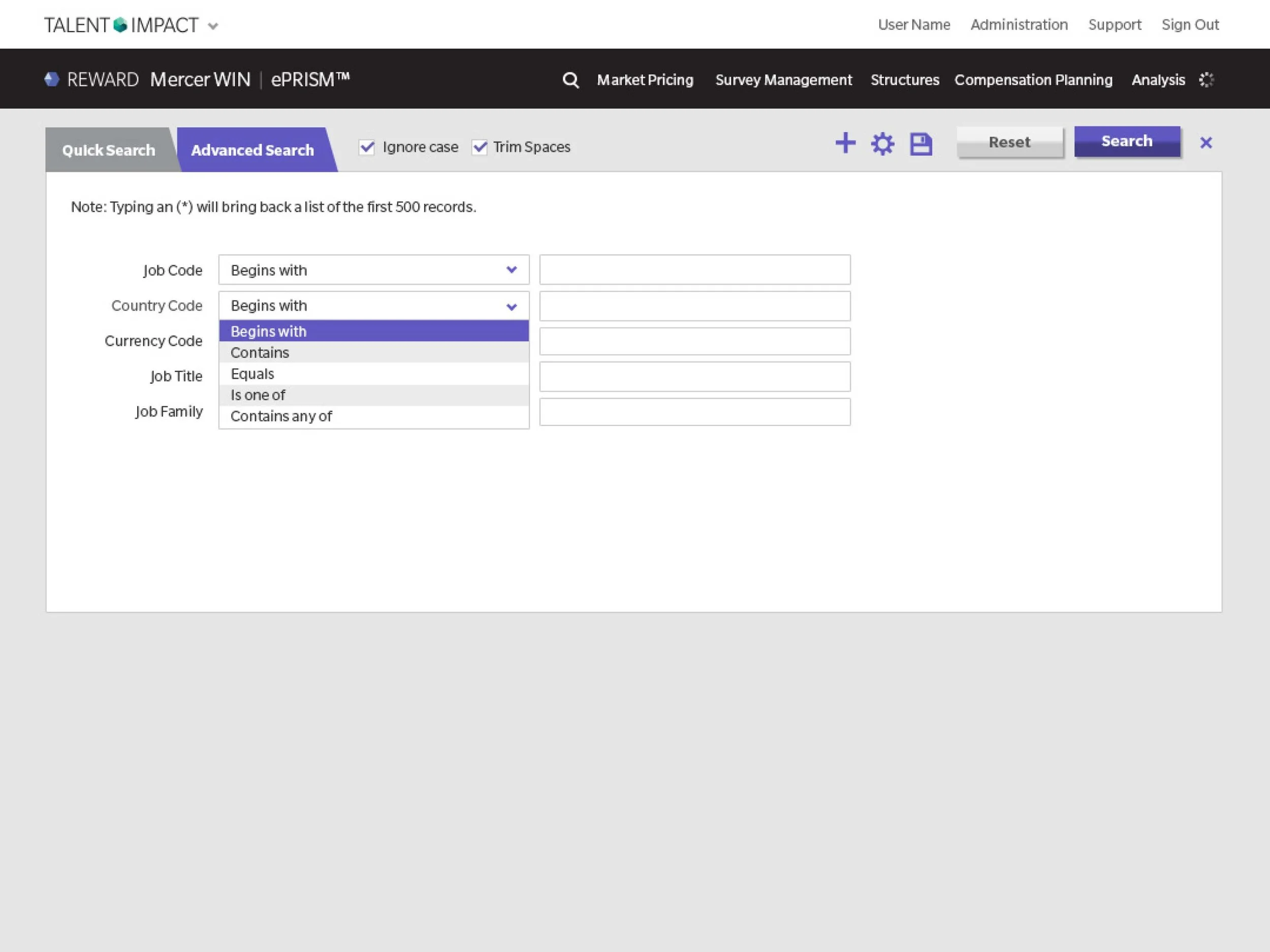
Task: Select 'Equals' option in dropdown list
Action: pos(374,374)
